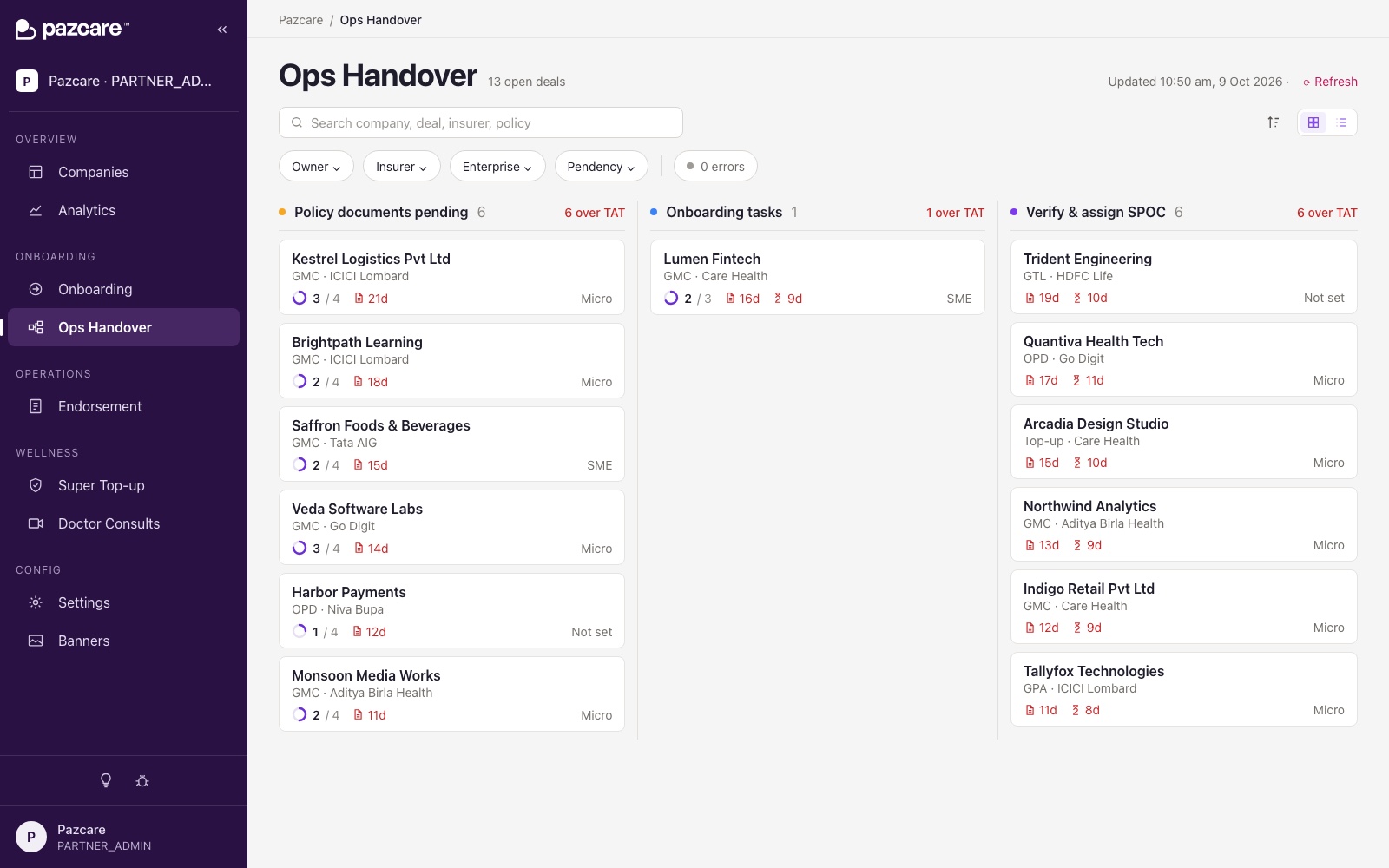This screenshot has width=1389, height=868.
Task: Click Trident Engineering 19d document icon
Action: (1030, 298)
